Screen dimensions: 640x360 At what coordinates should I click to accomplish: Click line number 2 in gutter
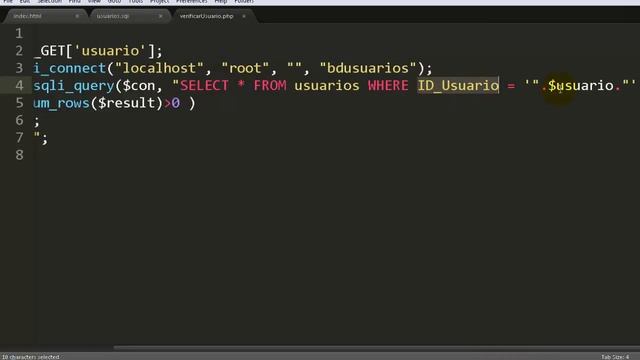tap(19, 51)
